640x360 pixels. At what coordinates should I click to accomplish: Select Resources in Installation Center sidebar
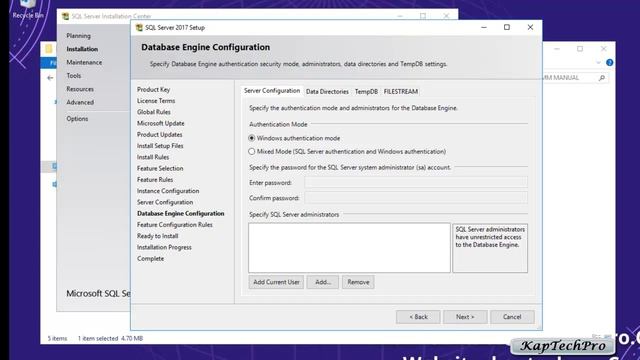[x=80, y=89]
